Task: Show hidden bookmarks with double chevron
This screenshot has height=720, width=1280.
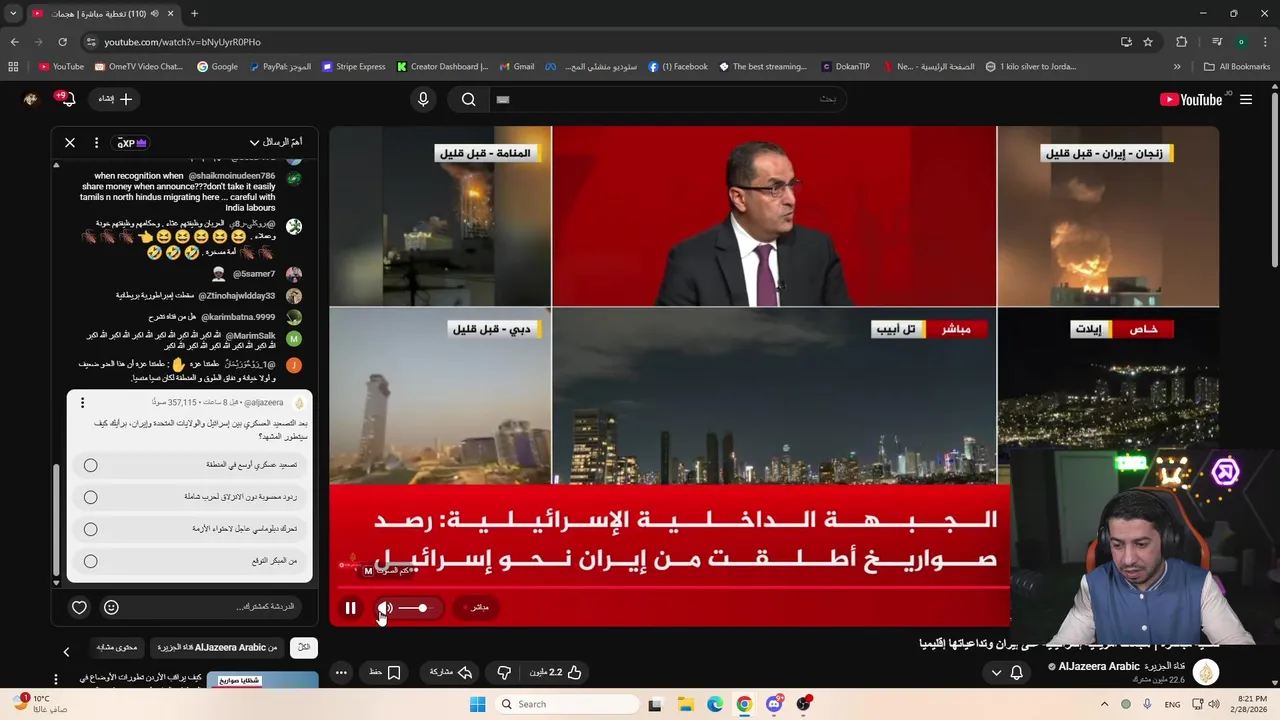Action: pyautogui.click(x=1177, y=67)
